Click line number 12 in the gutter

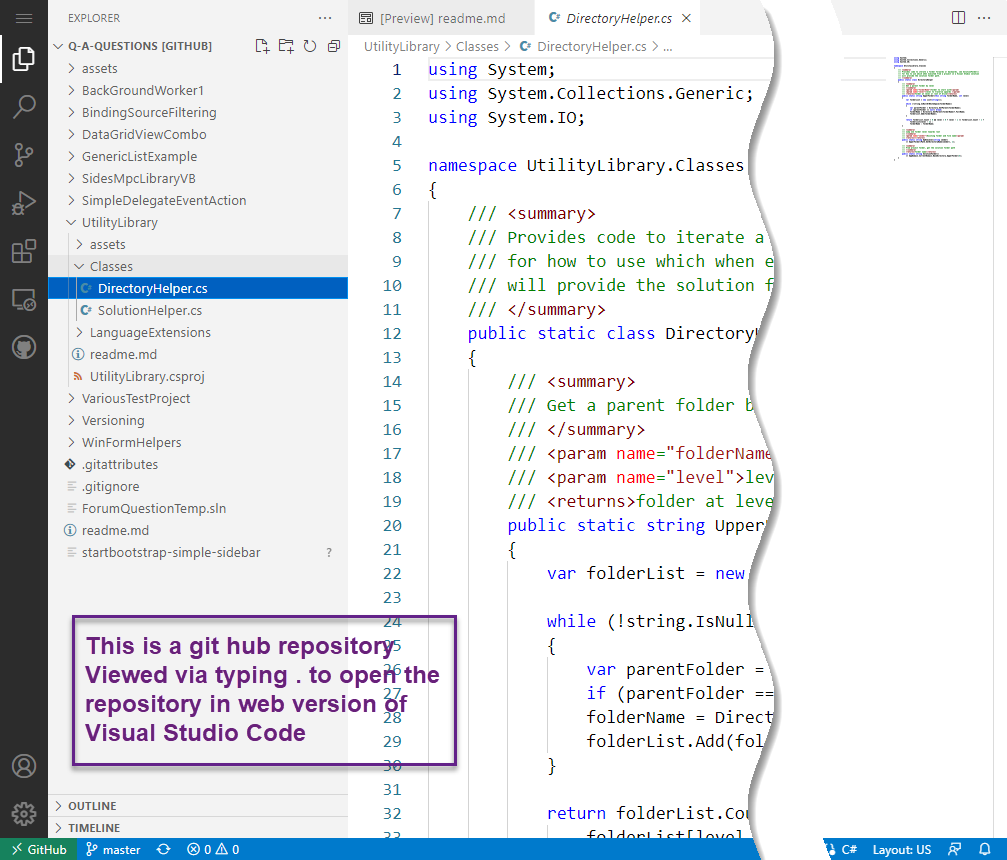point(392,333)
